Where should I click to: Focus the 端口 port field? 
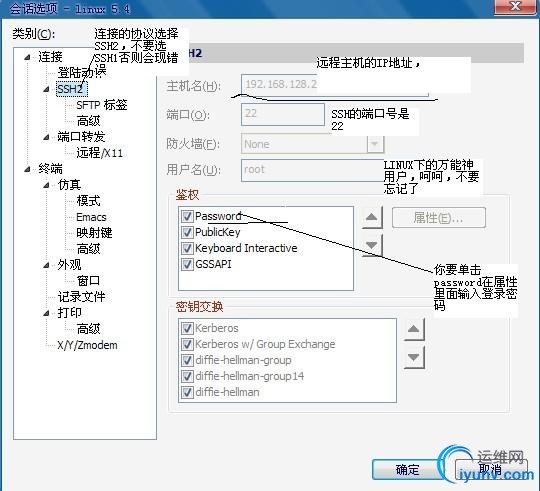[x=283, y=114]
